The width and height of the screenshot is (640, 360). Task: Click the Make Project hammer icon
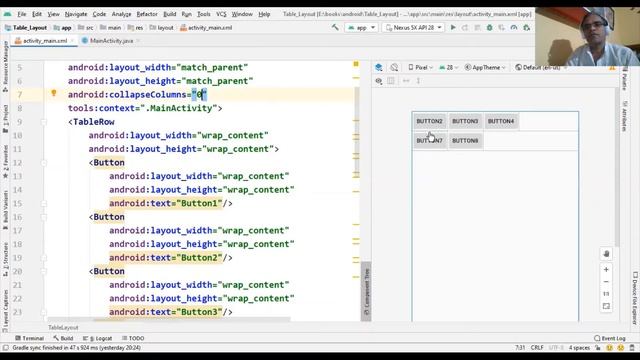click(x=335, y=28)
